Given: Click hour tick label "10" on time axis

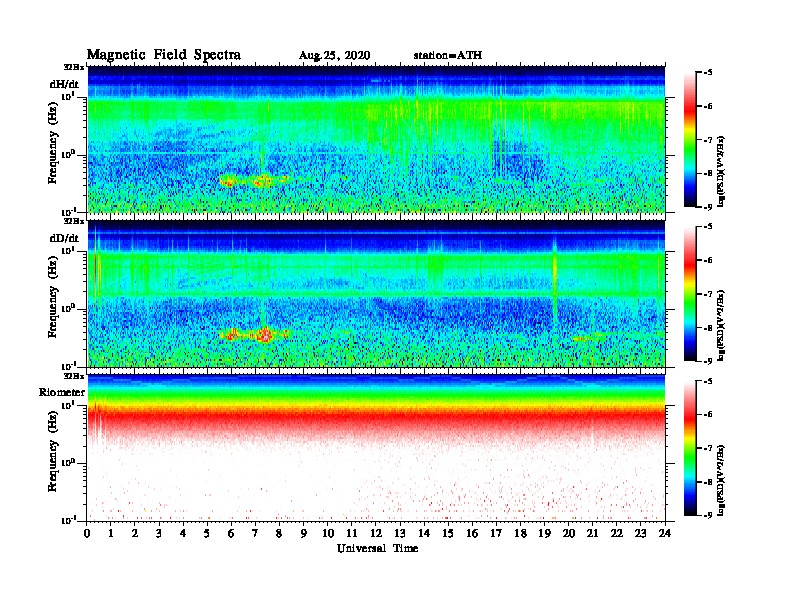Looking at the screenshot, I should click(328, 533).
